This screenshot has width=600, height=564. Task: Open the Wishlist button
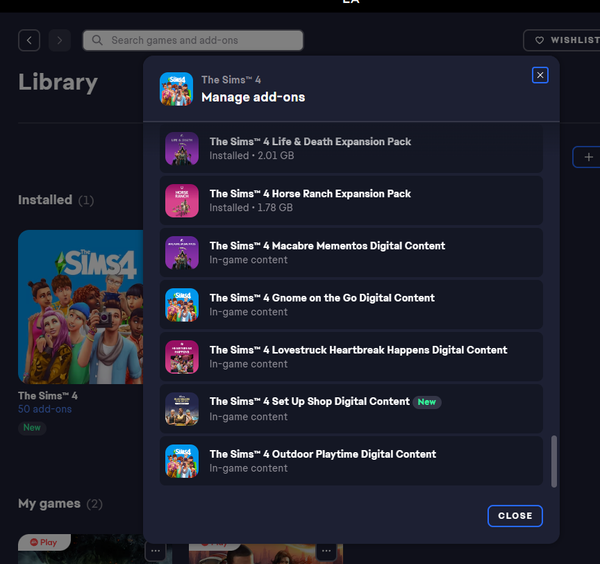tap(562, 40)
